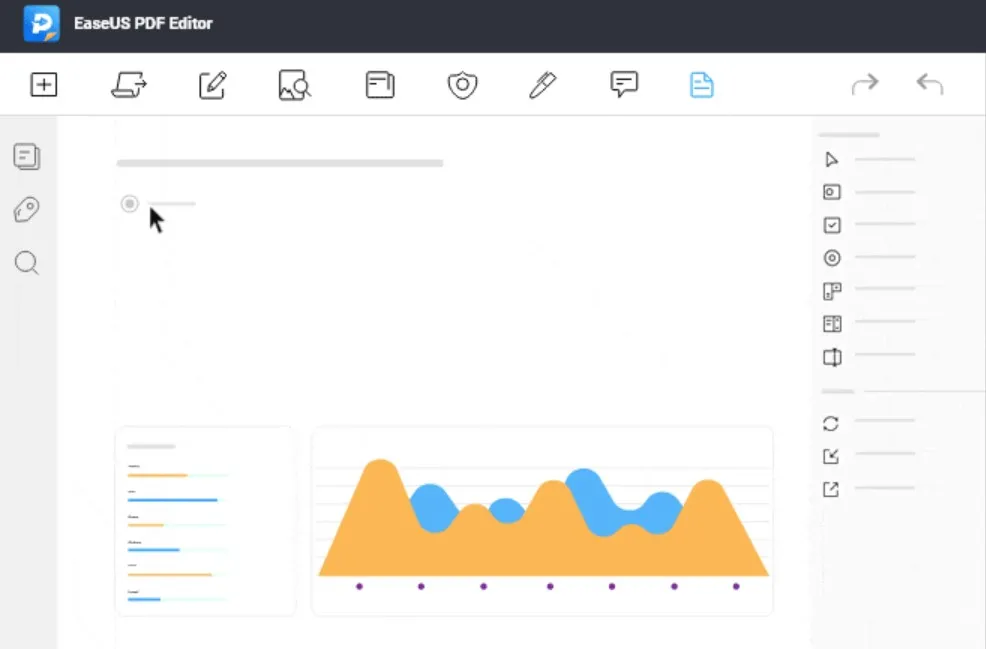Select the form selection arrow tool
The width and height of the screenshot is (986, 649).
831,159
